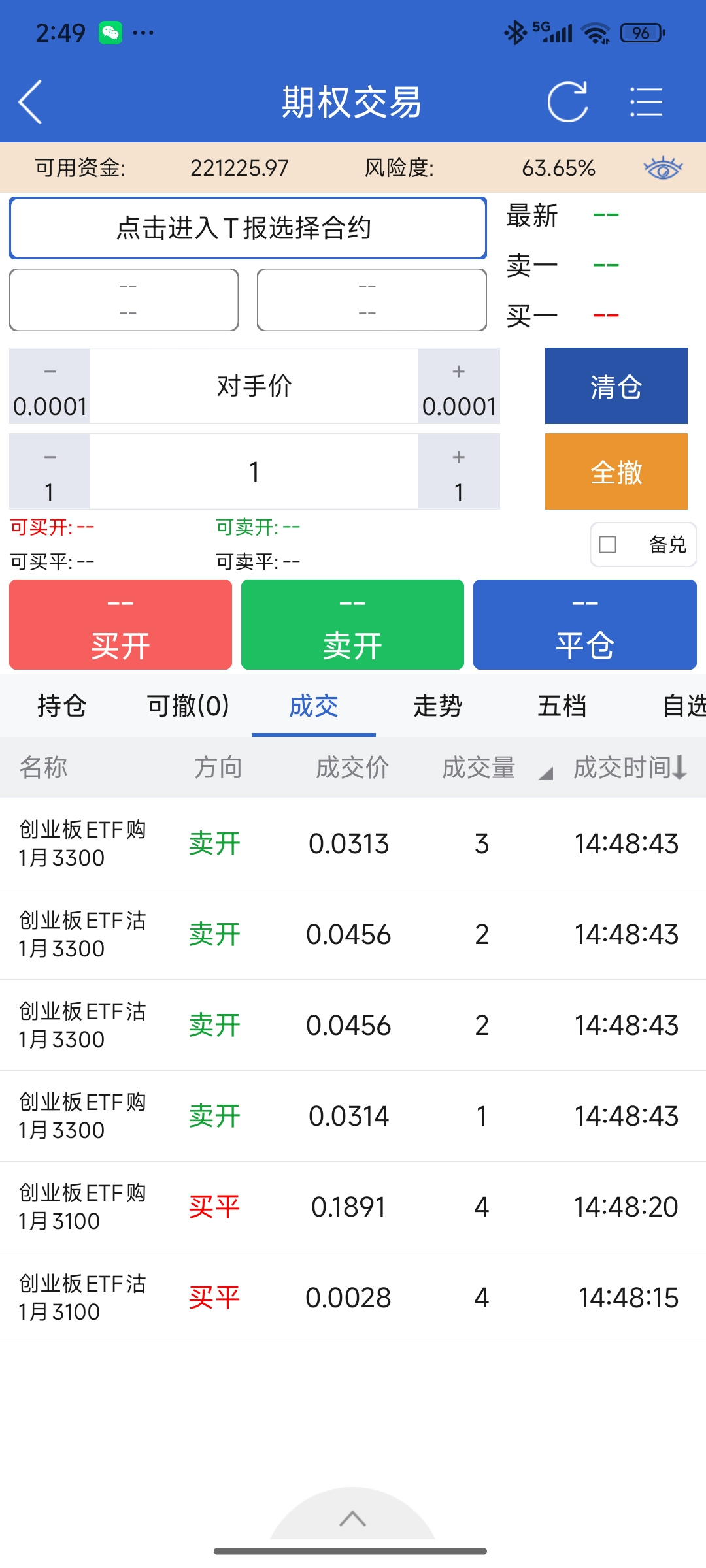Increase quantity by 1

pyautogui.click(x=459, y=472)
